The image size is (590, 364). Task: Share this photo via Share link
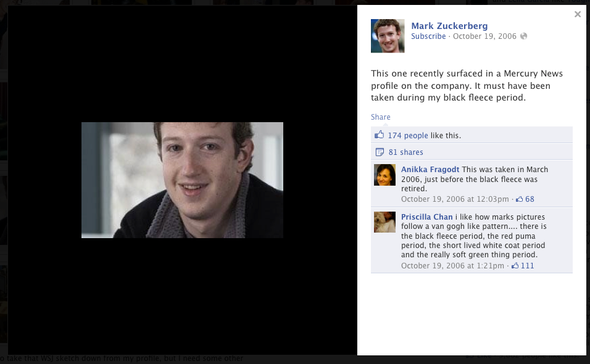pyautogui.click(x=380, y=117)
